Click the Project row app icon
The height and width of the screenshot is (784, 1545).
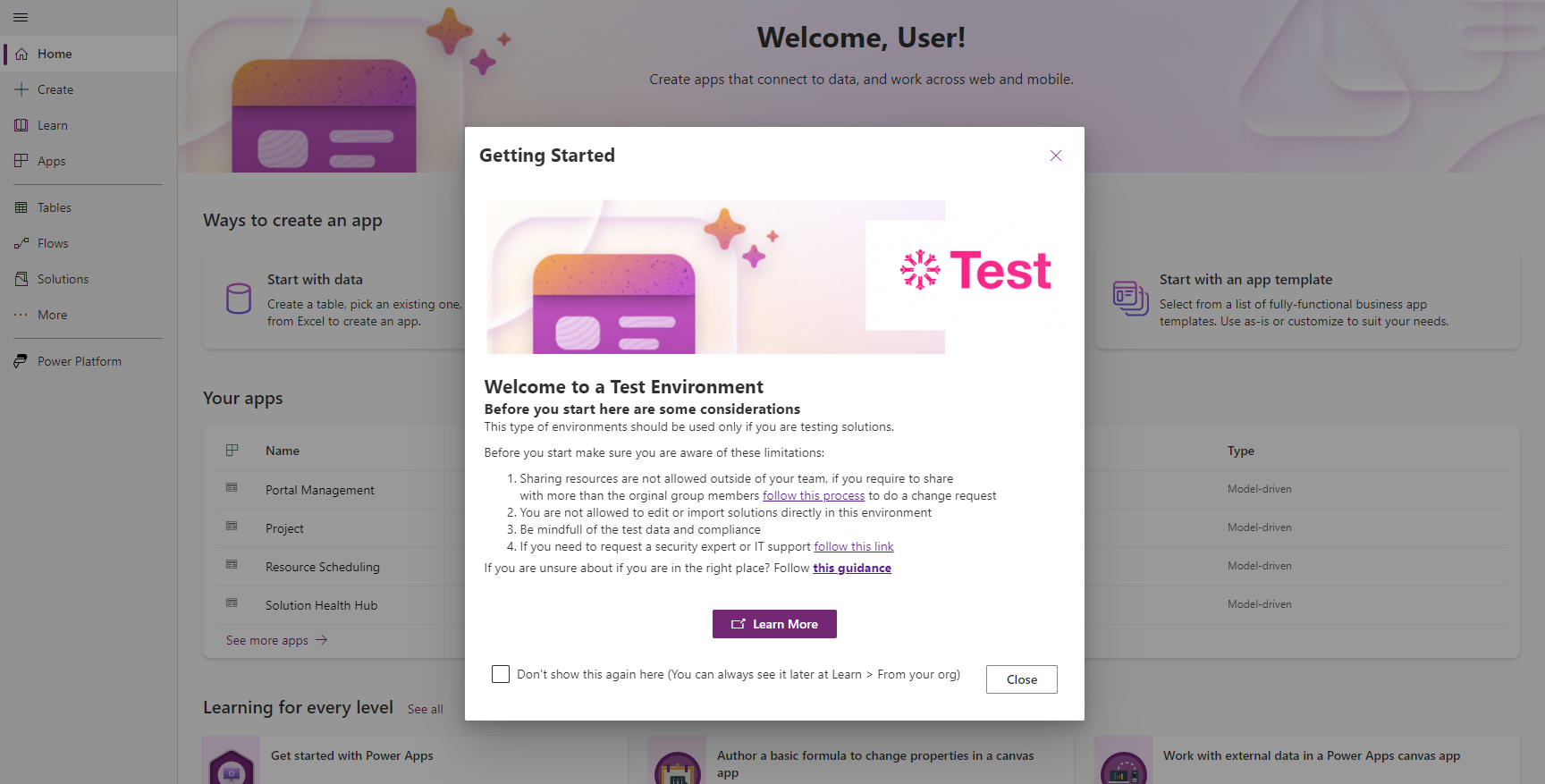coord(232,527)
